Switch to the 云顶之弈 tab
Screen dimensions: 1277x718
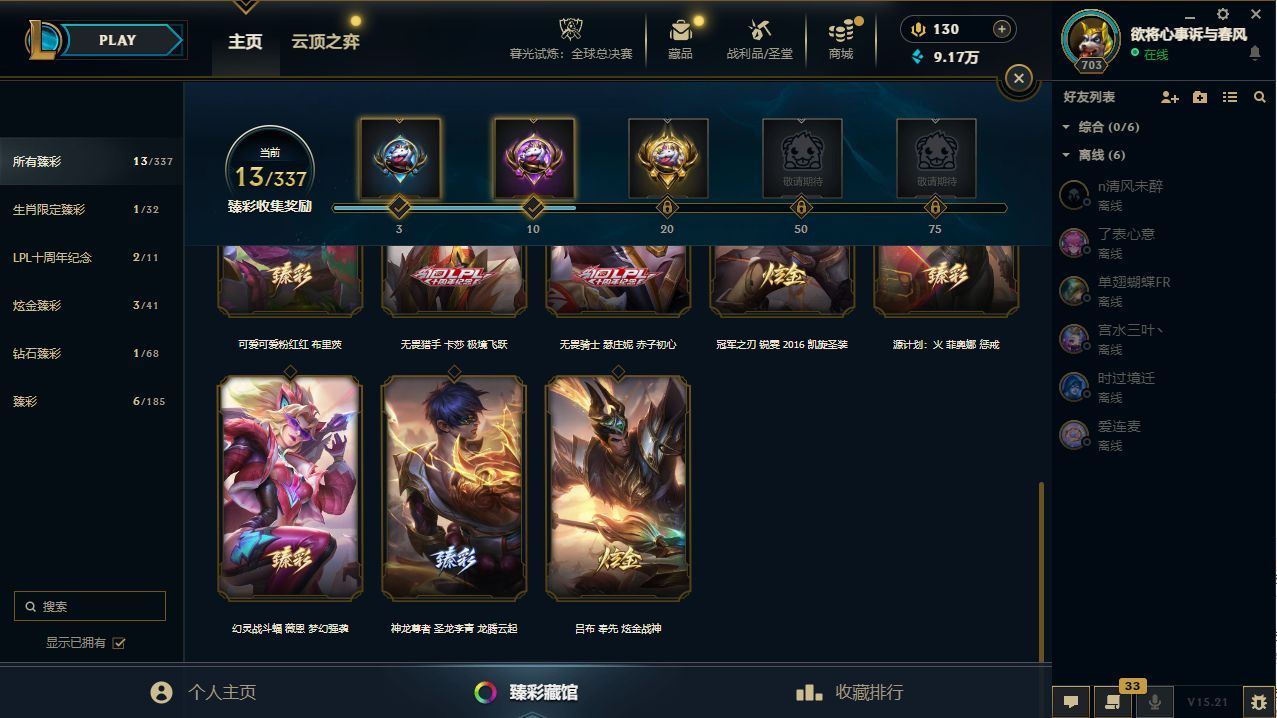[325, 41]
